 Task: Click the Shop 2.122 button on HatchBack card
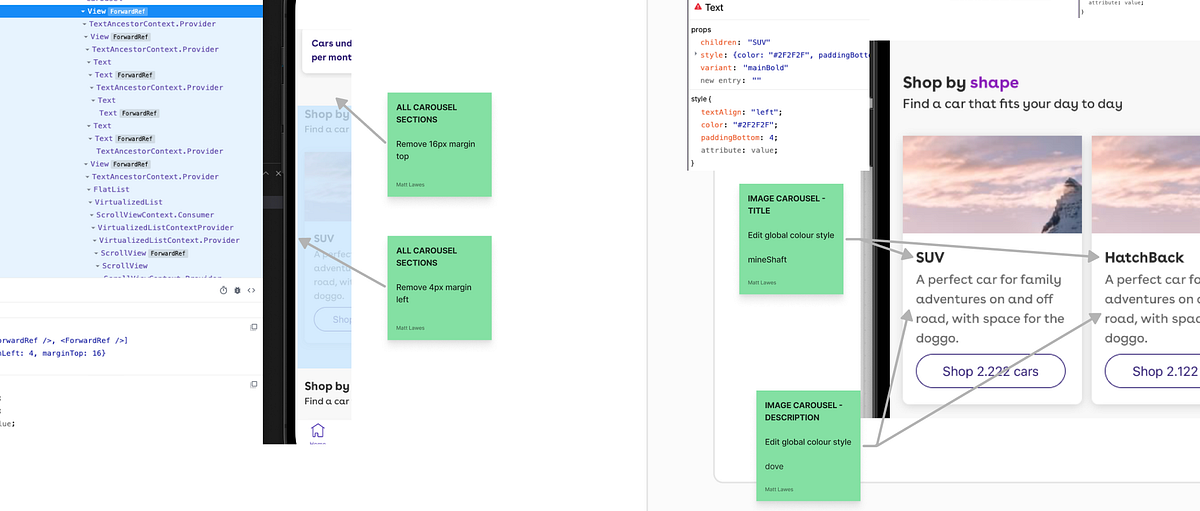click(x=1152, y=371)
